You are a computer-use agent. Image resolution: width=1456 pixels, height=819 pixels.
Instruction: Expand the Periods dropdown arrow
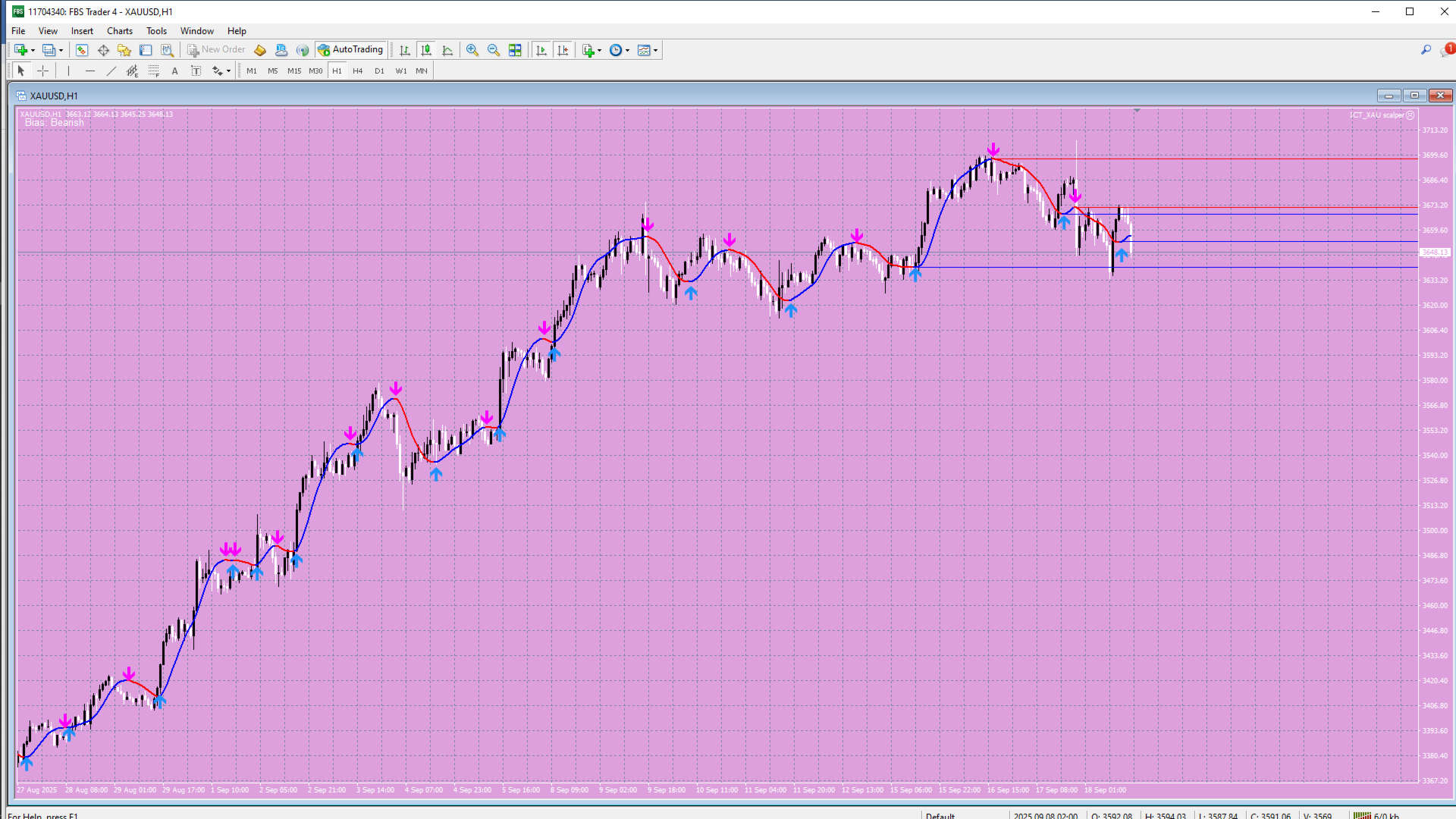tap(627, 51)
